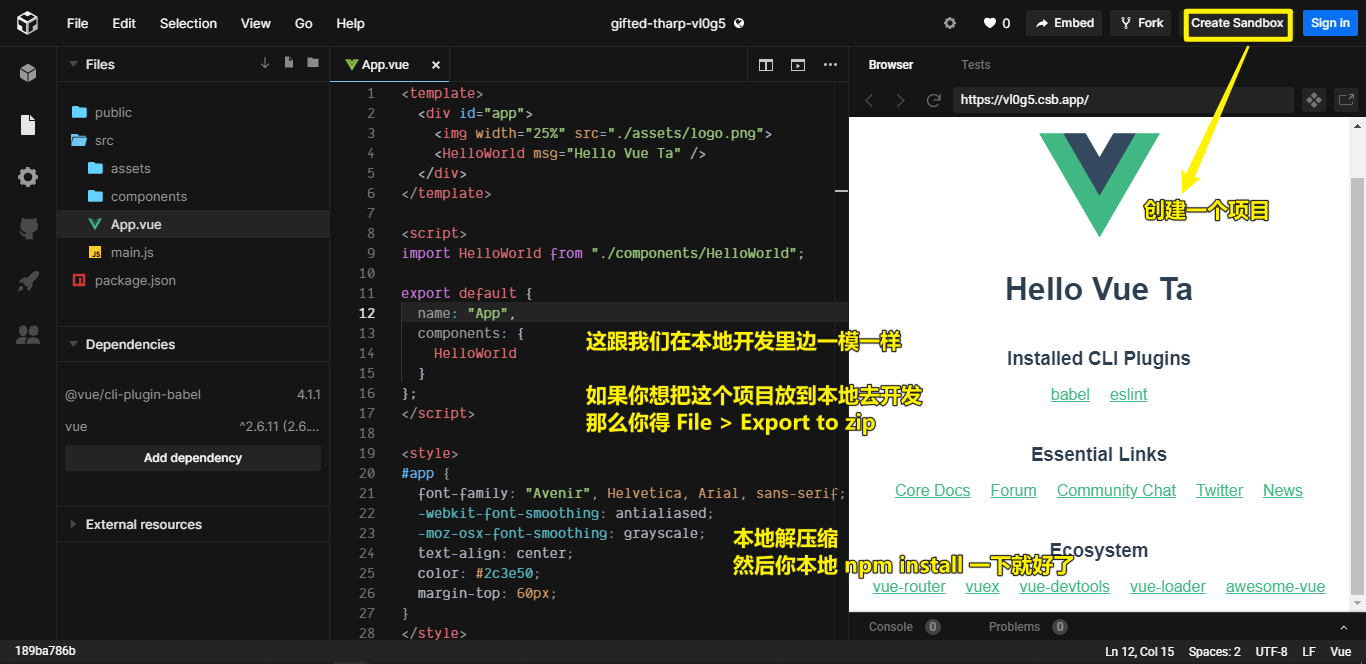1366x664 pixels.
Task: Select App.vue in the file tree
Action: coord(193,224)
